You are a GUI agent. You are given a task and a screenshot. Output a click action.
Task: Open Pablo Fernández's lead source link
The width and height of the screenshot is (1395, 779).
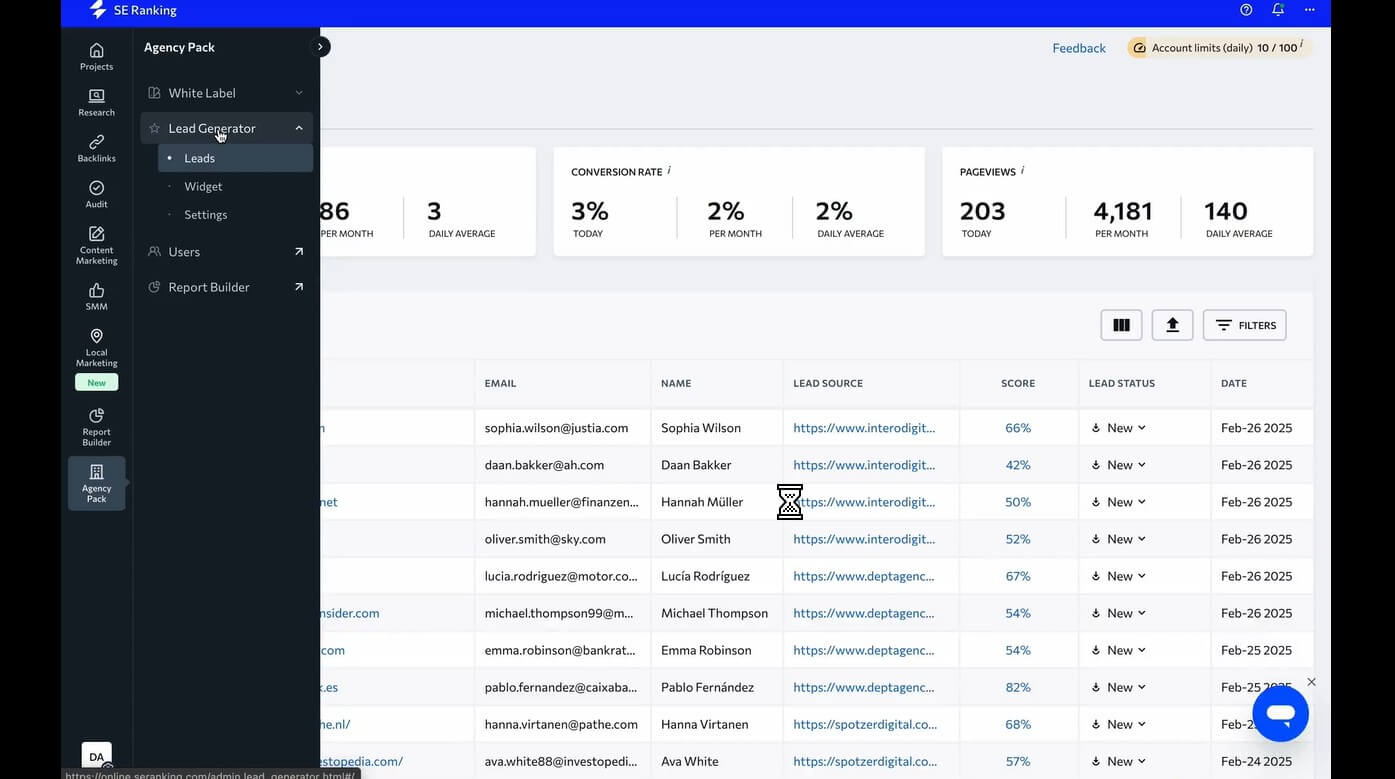coord(865,687)
